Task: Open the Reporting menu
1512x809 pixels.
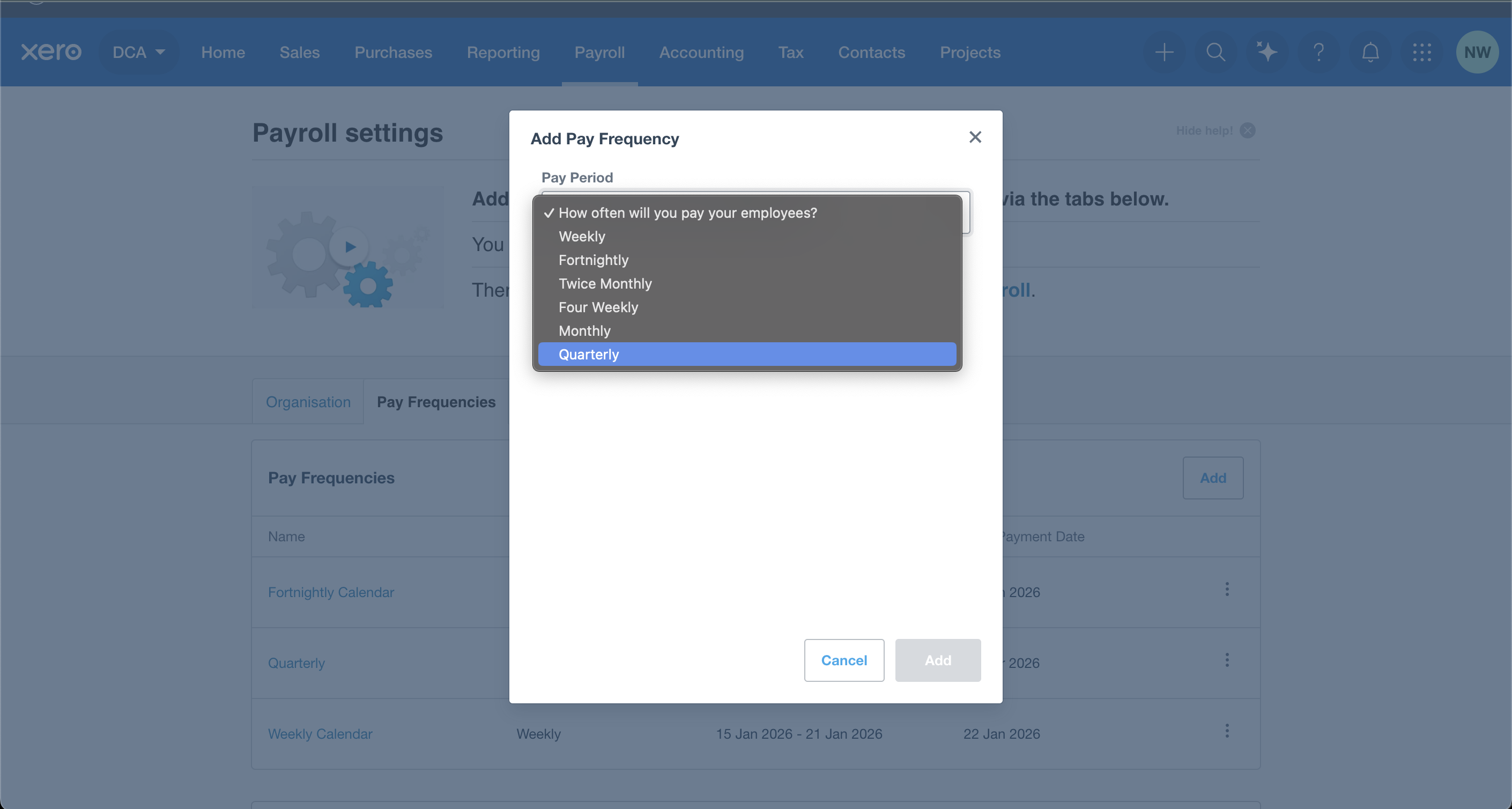Action: [x=503, y=52]
